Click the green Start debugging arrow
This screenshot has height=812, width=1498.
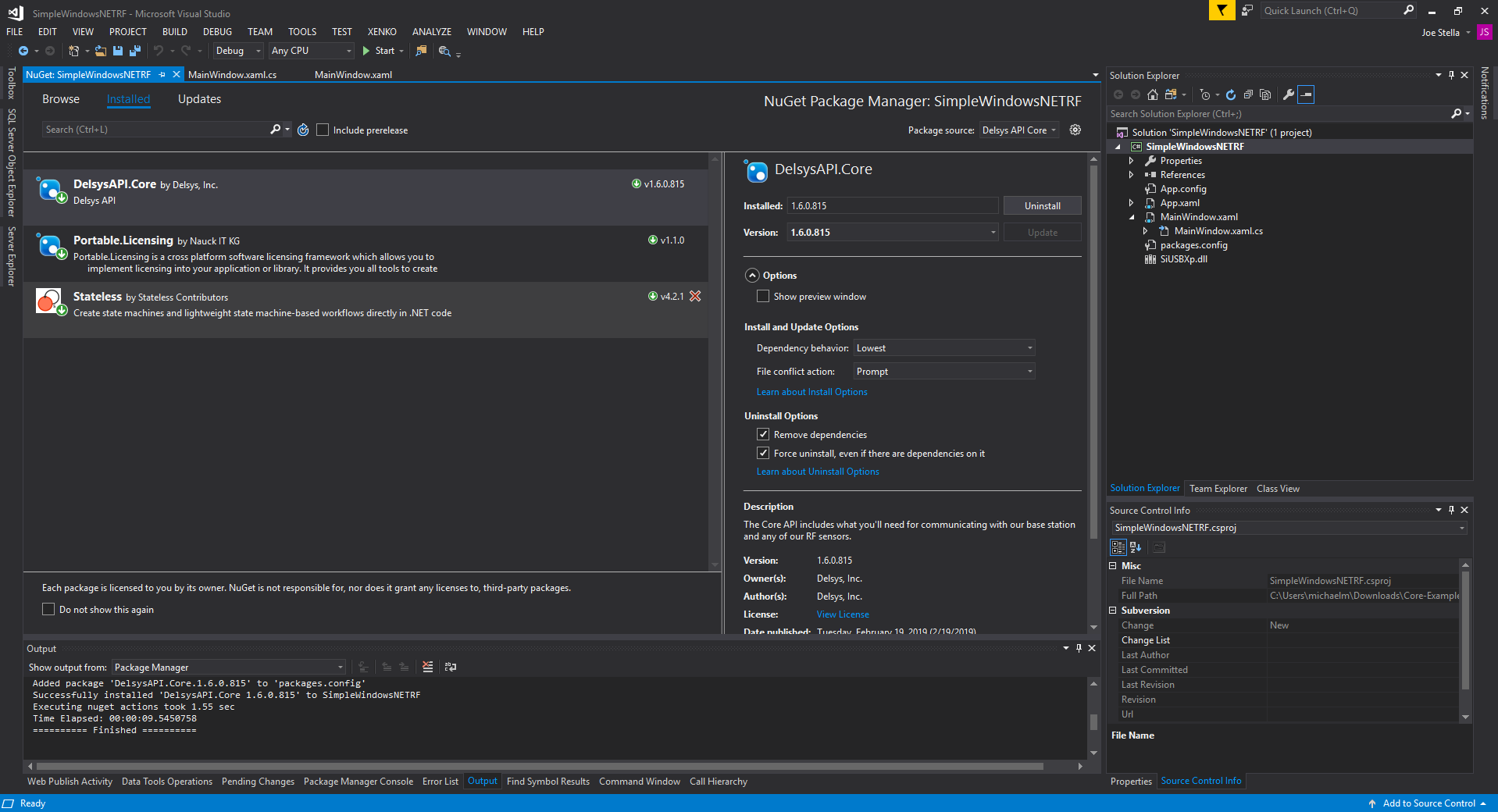tap(366, 51)
